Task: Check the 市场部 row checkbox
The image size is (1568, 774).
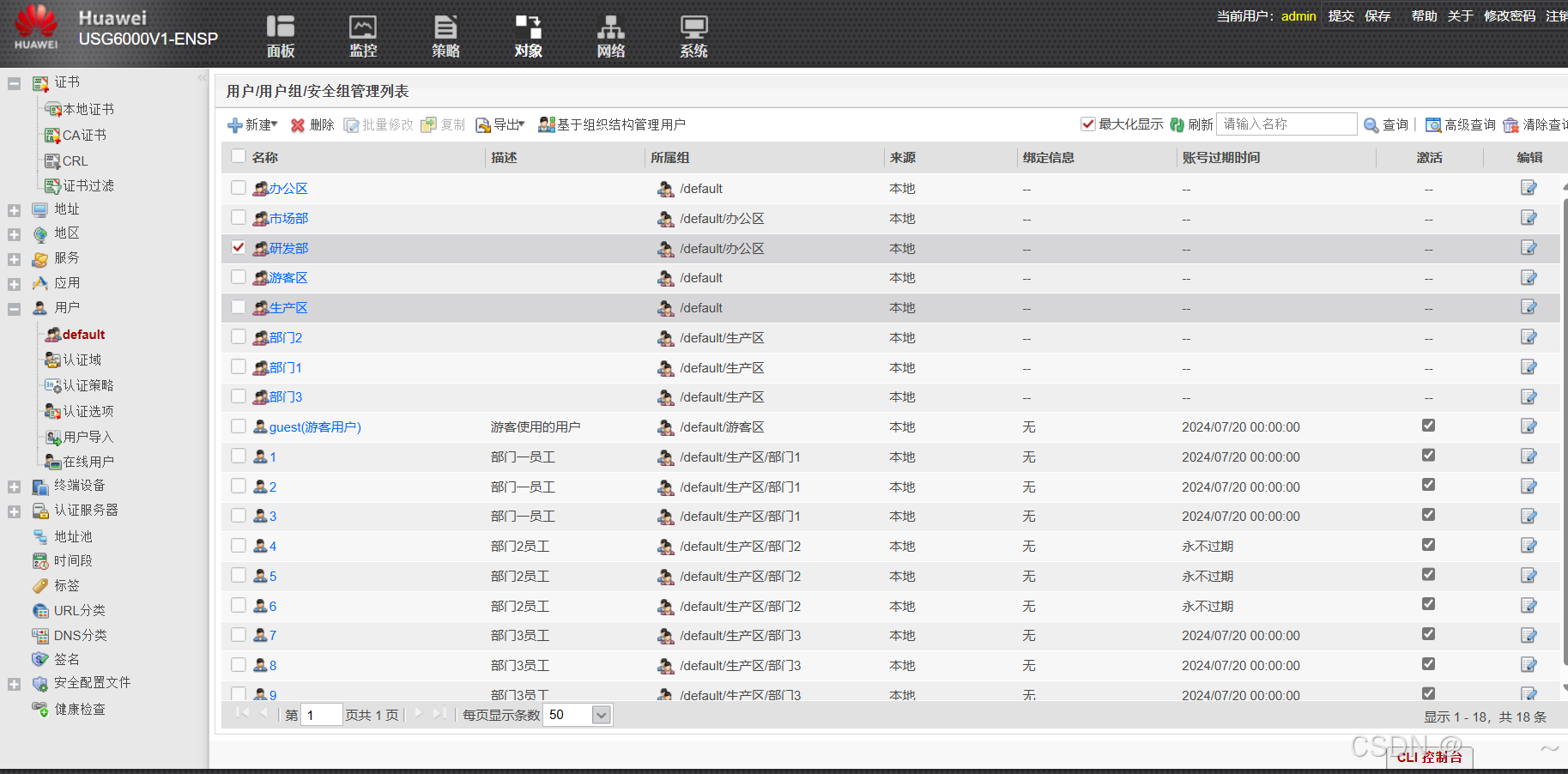Action: coord(239,217)
